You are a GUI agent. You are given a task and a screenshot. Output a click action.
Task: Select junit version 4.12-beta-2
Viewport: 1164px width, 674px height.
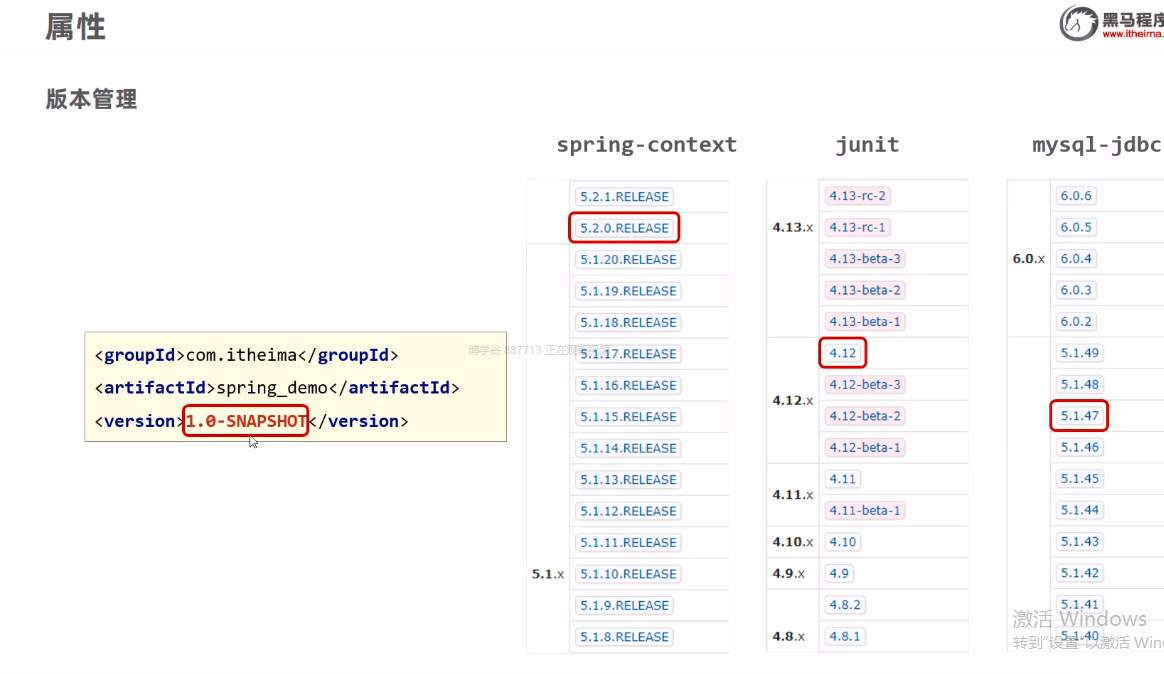[x=865, y=416]
